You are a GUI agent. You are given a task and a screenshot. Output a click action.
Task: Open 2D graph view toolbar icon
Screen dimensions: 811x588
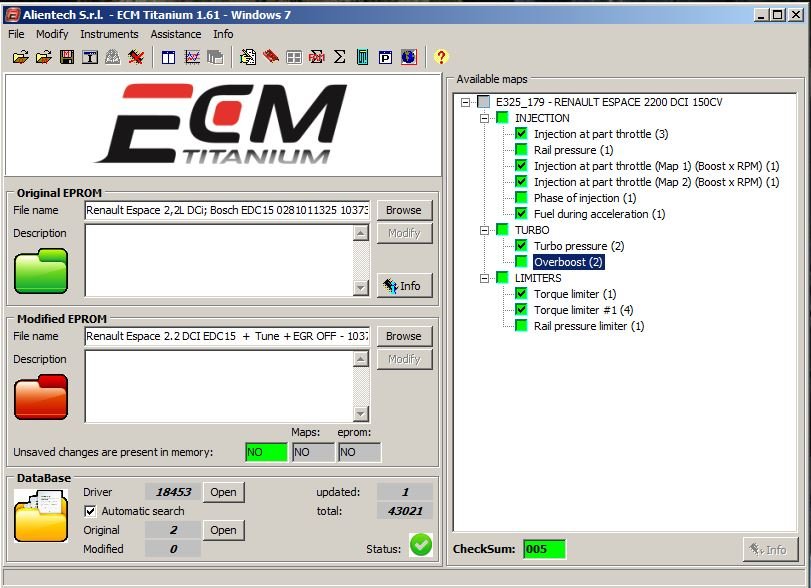click(x=192, y=57)
